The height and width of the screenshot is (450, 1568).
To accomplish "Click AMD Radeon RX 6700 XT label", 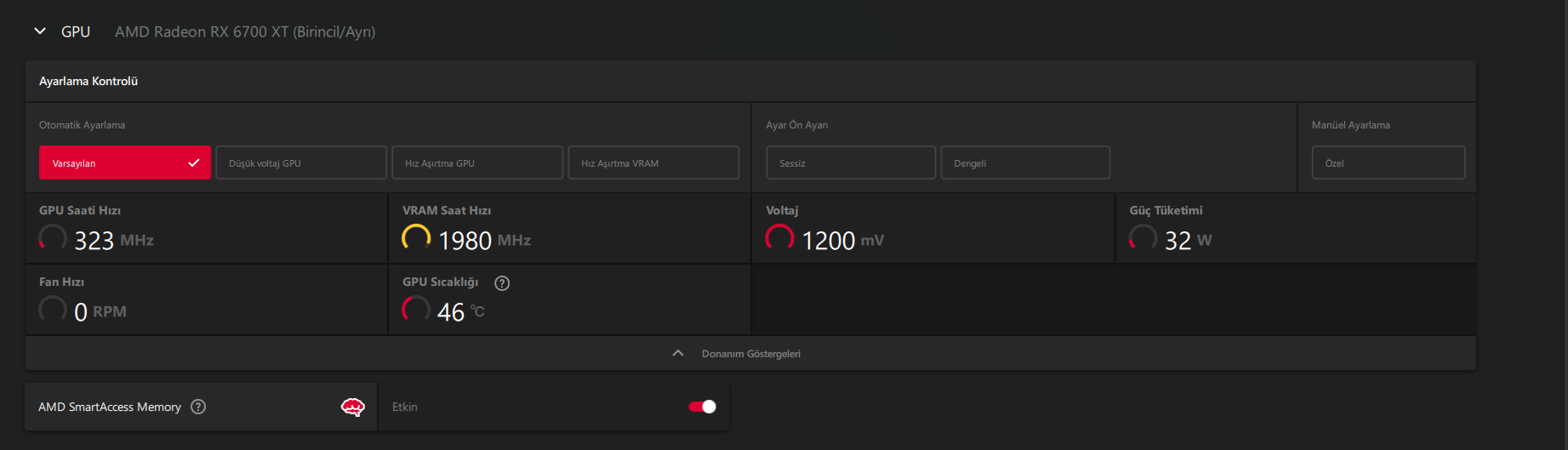I will [x=245, y=31].
